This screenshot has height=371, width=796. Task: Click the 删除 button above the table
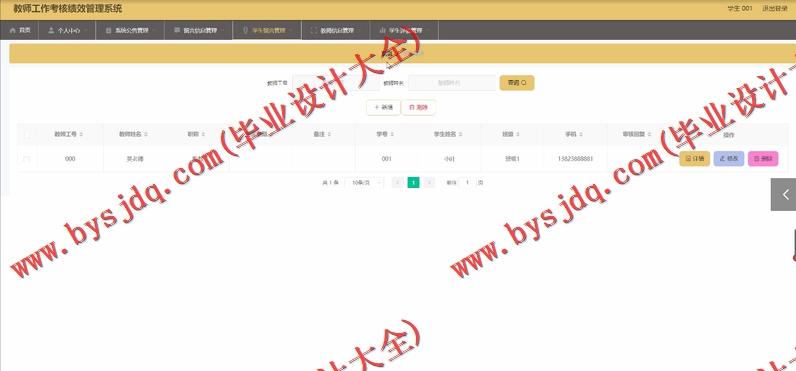[x=418, y=108]
